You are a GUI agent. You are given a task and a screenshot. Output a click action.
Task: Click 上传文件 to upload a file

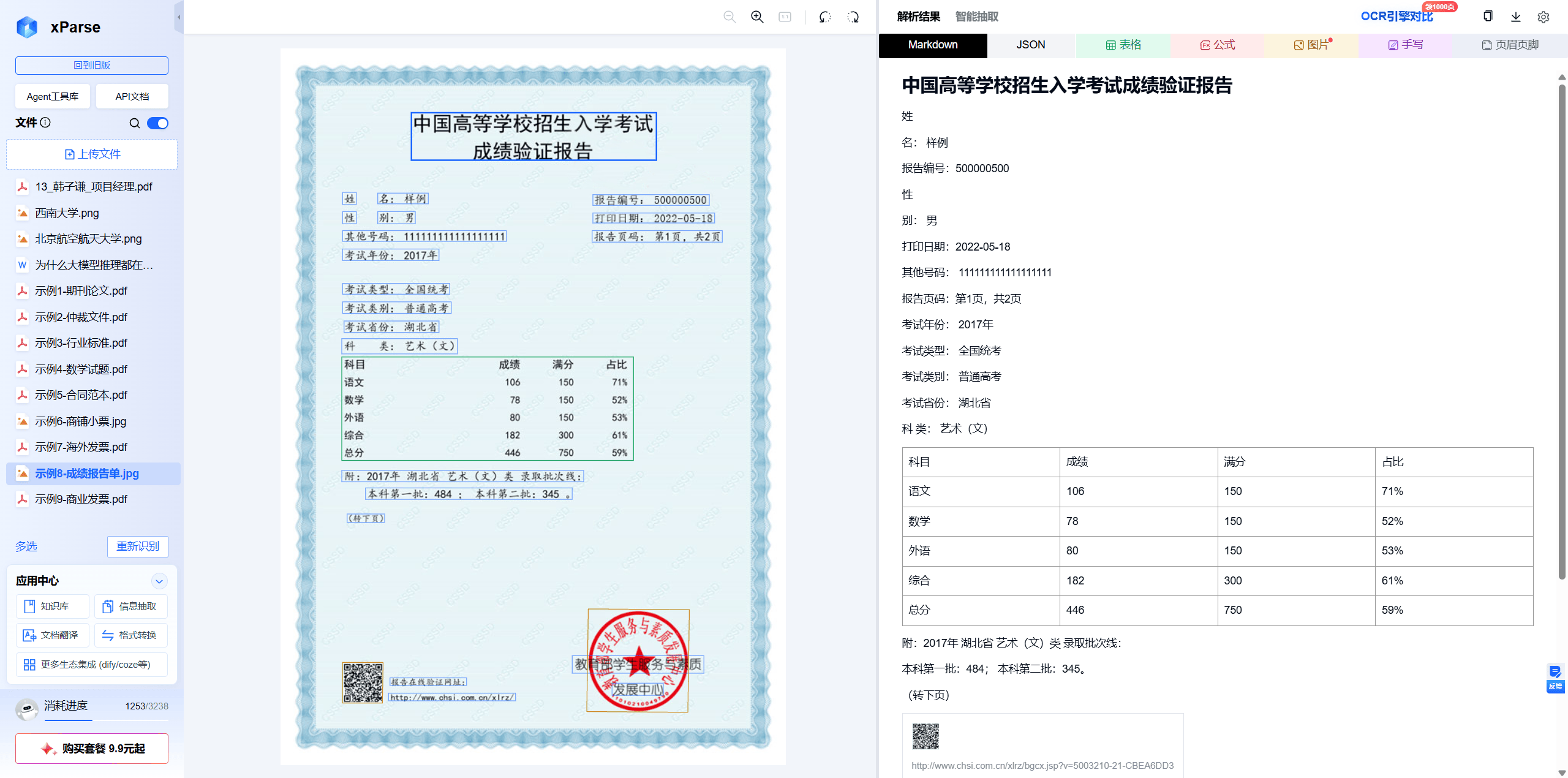[92, 154]
